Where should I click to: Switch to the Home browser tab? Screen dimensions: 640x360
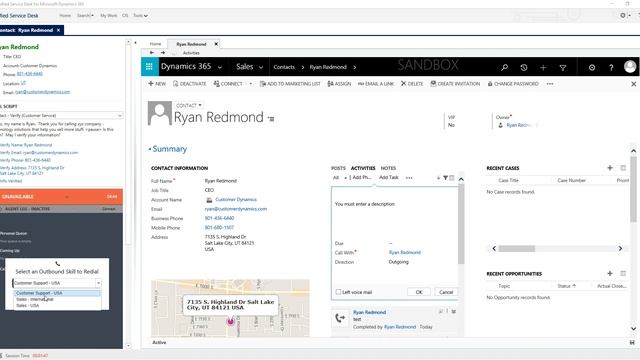155,44
